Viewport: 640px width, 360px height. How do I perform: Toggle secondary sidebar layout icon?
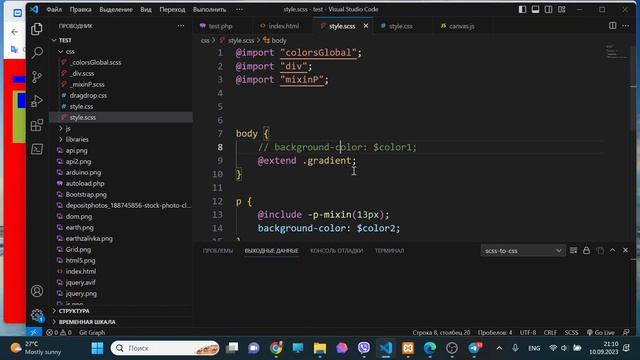[x=549, y=9]
